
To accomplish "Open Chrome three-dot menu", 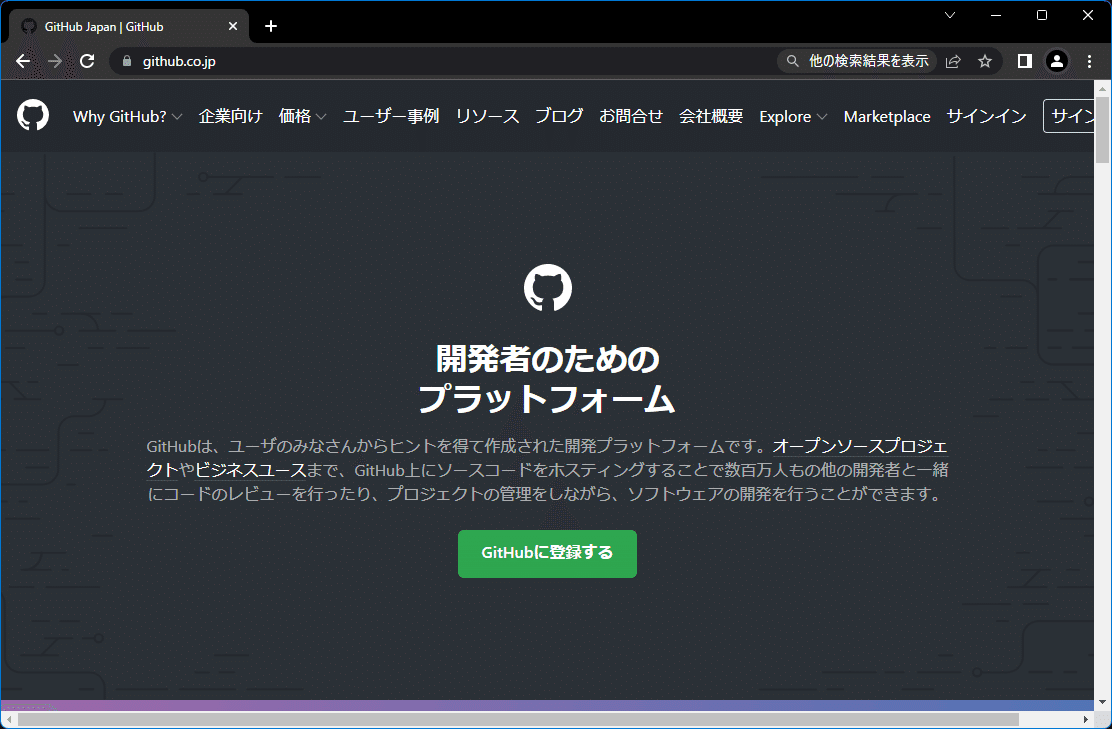I will point(1089,61).
